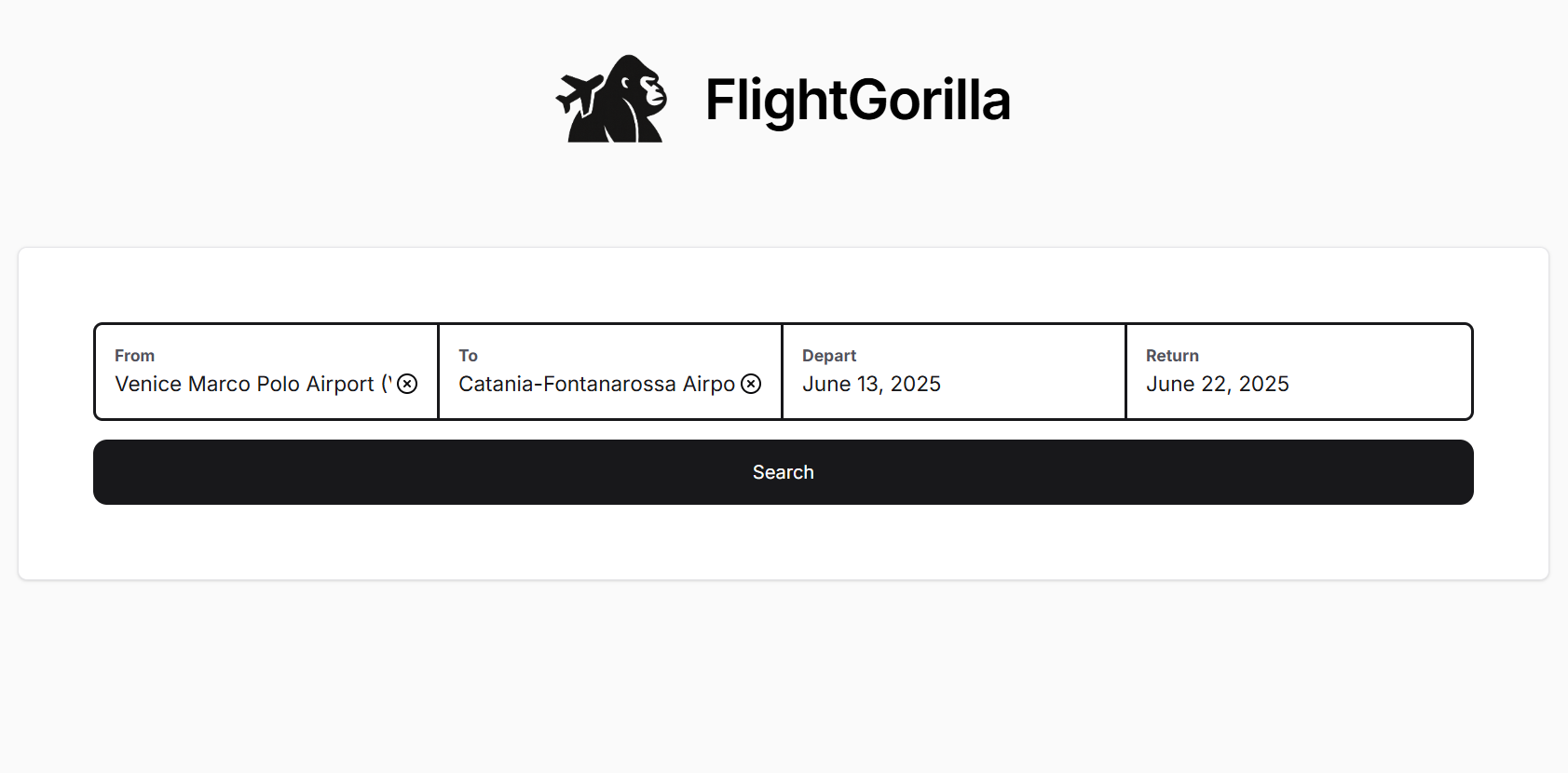
Task: Click the "From" field label
Action: 135,356
